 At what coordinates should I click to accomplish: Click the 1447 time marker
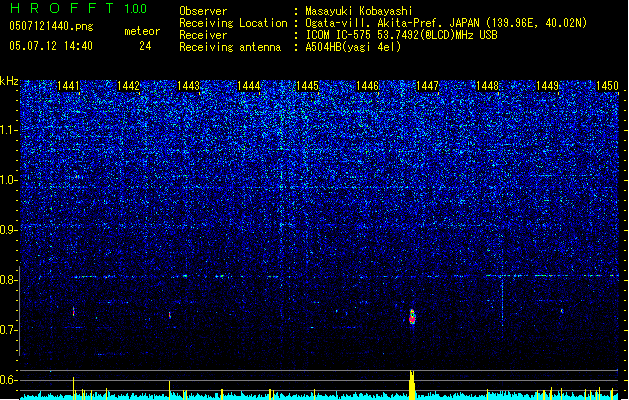coord(428,86)
